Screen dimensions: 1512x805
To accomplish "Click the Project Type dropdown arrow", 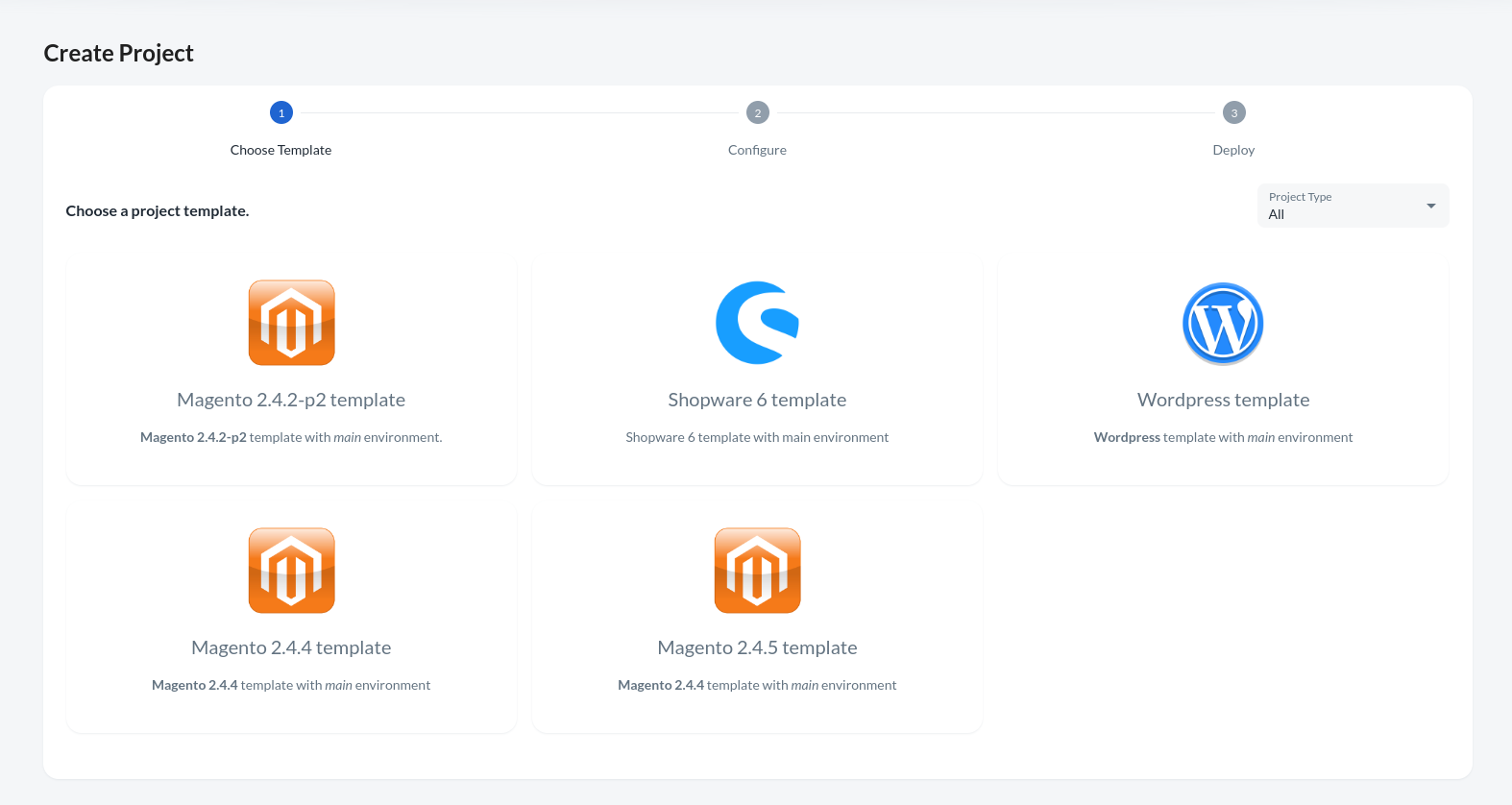I will pyautogui.click(x=1431, y=206).
